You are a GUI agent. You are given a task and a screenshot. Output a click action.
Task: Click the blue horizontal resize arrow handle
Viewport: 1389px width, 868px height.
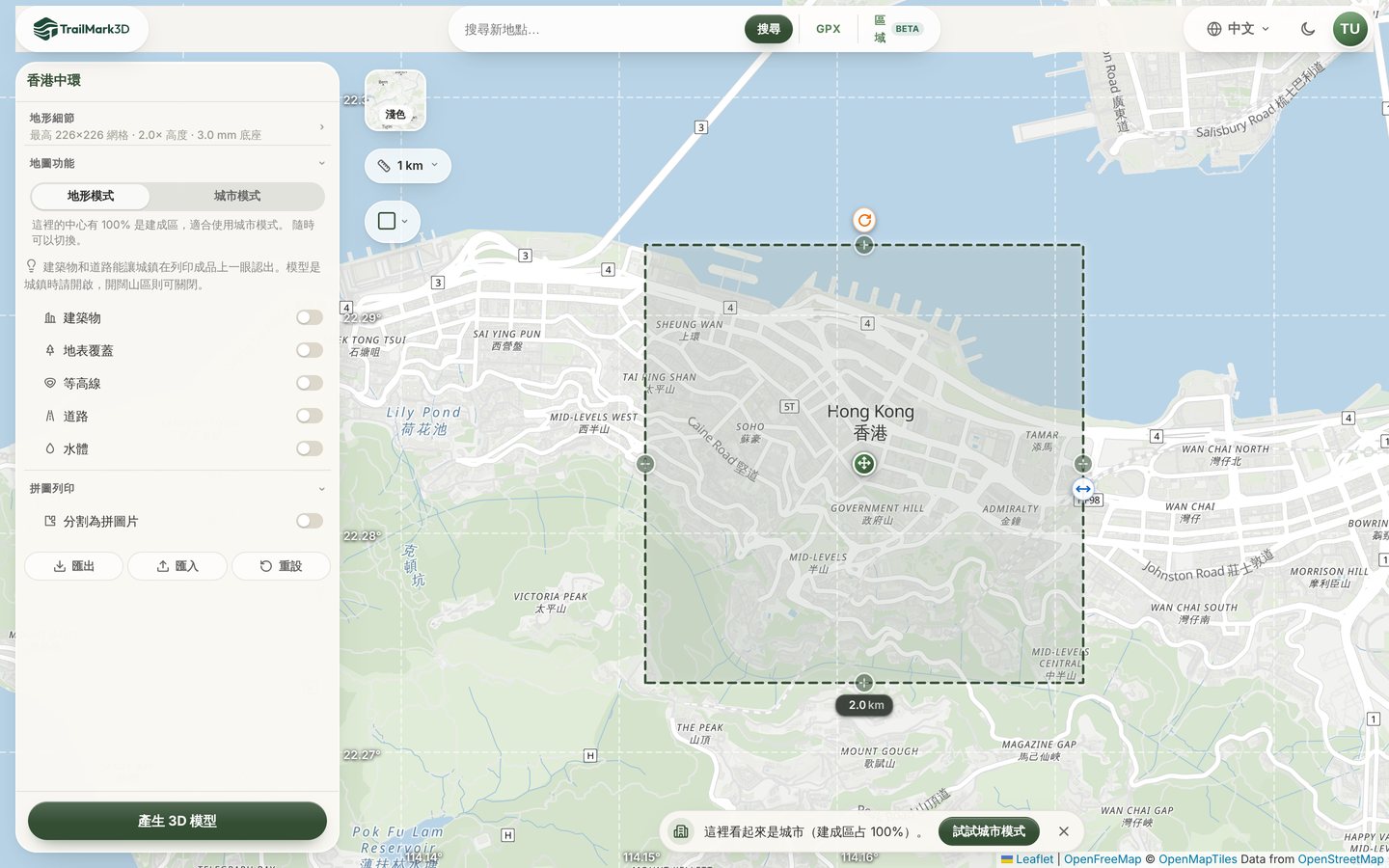pos(1083,489)
